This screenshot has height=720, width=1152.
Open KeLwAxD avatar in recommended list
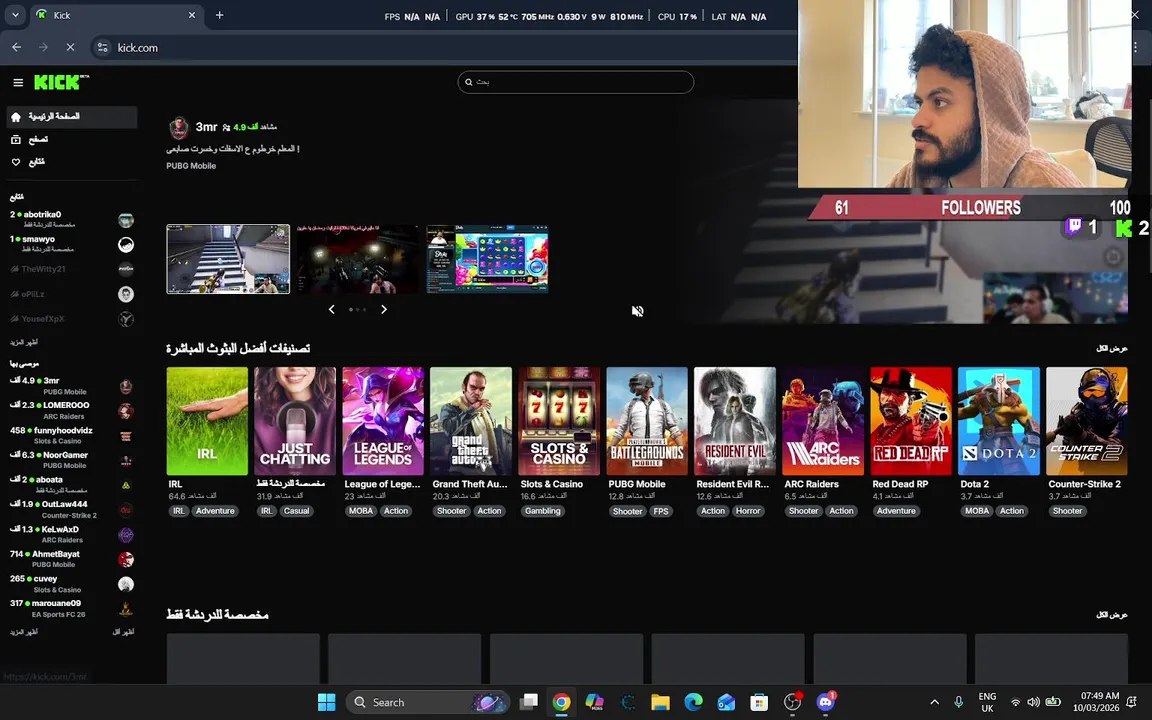[x=126, y=535]
